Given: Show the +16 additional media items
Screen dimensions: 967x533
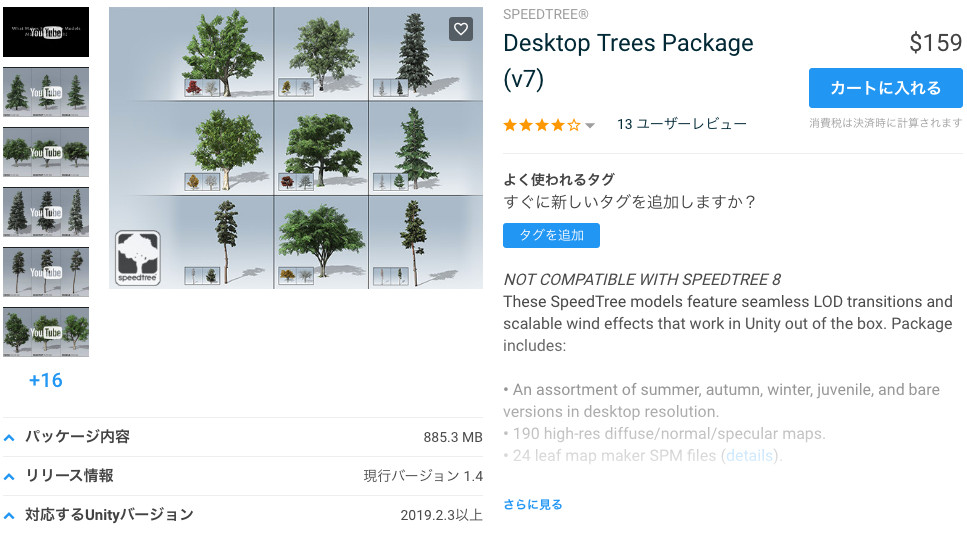Looking at the screenshot, I should [46, 380].
